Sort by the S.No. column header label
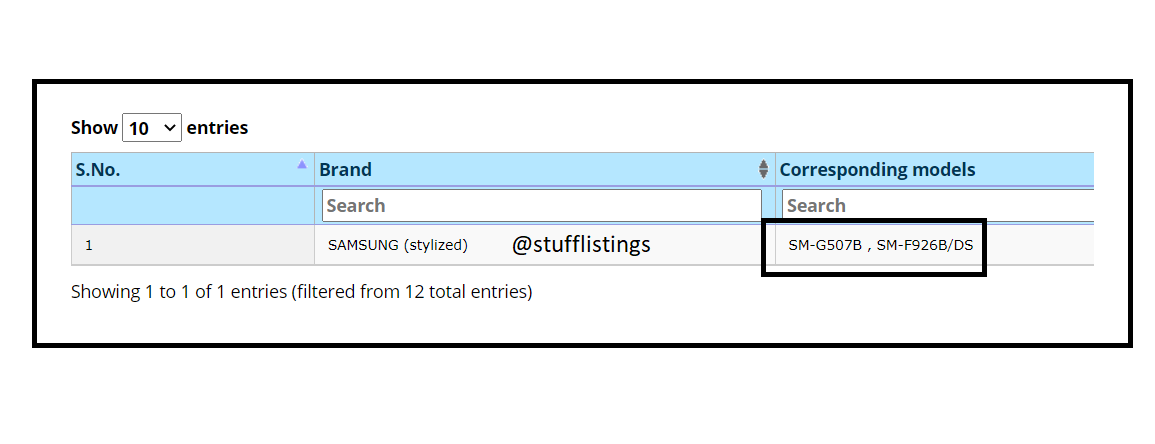 pos(98,169)
